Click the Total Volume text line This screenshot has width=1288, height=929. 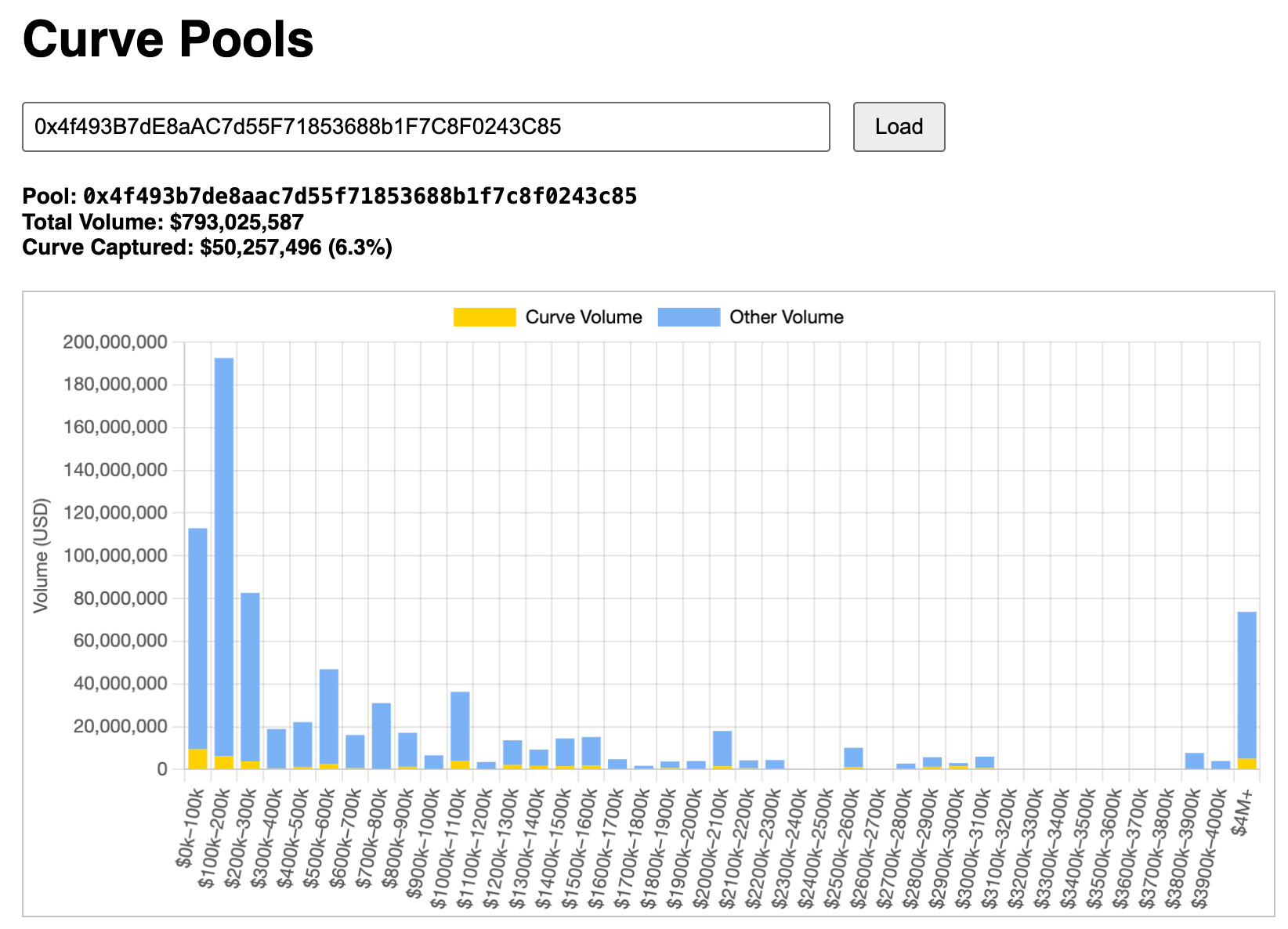[163, 222]
